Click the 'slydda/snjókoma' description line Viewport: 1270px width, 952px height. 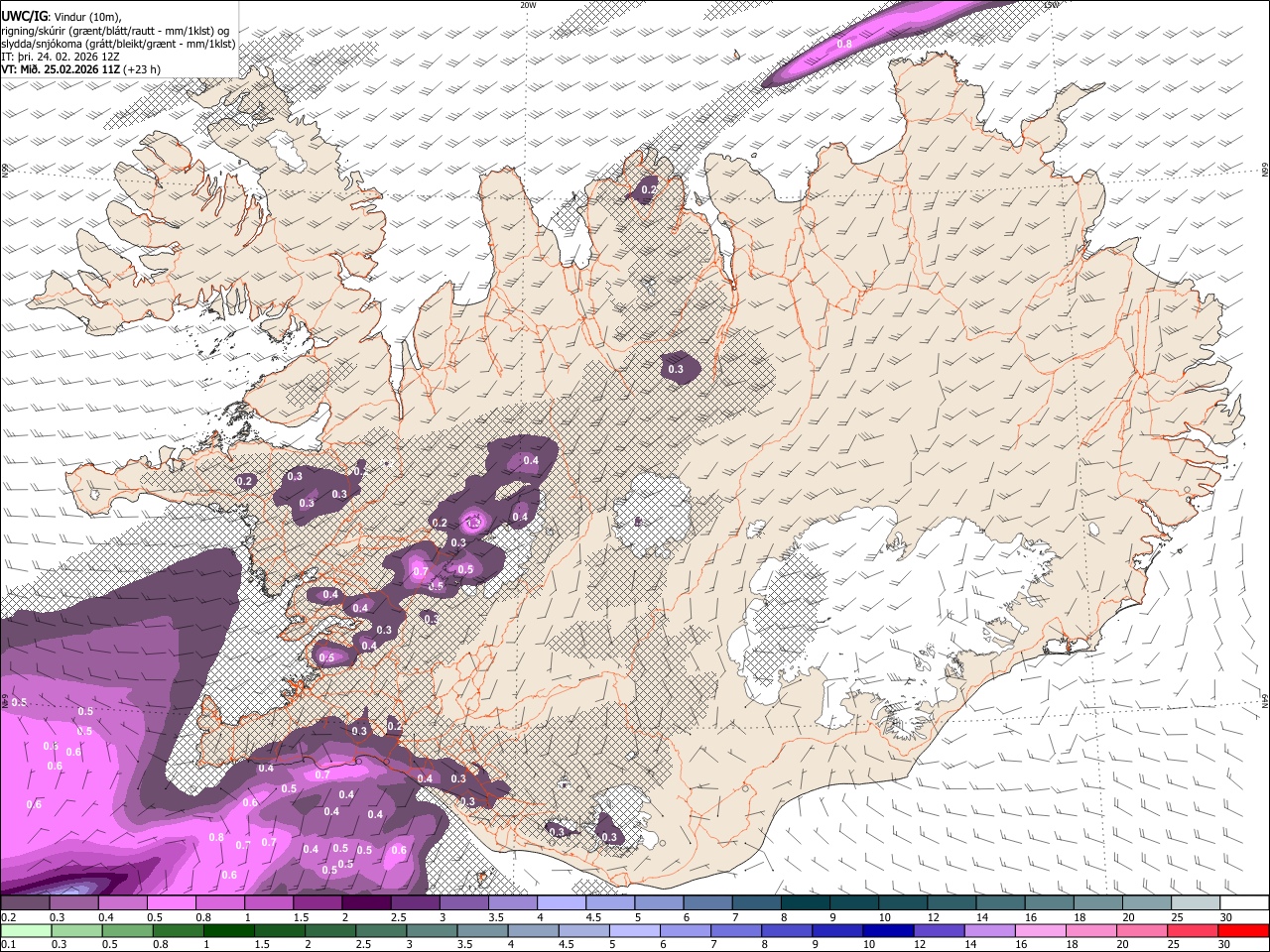(118, 44)
